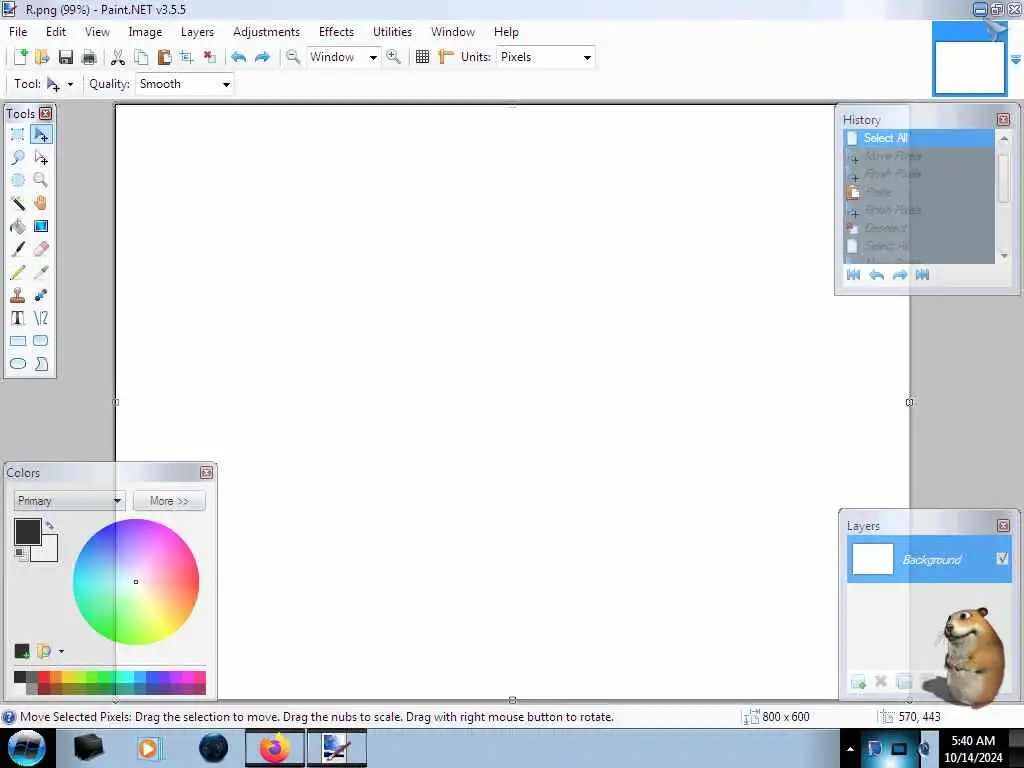Click the Save toolbar icon
1024x768 pixels.
coord(65,57)
